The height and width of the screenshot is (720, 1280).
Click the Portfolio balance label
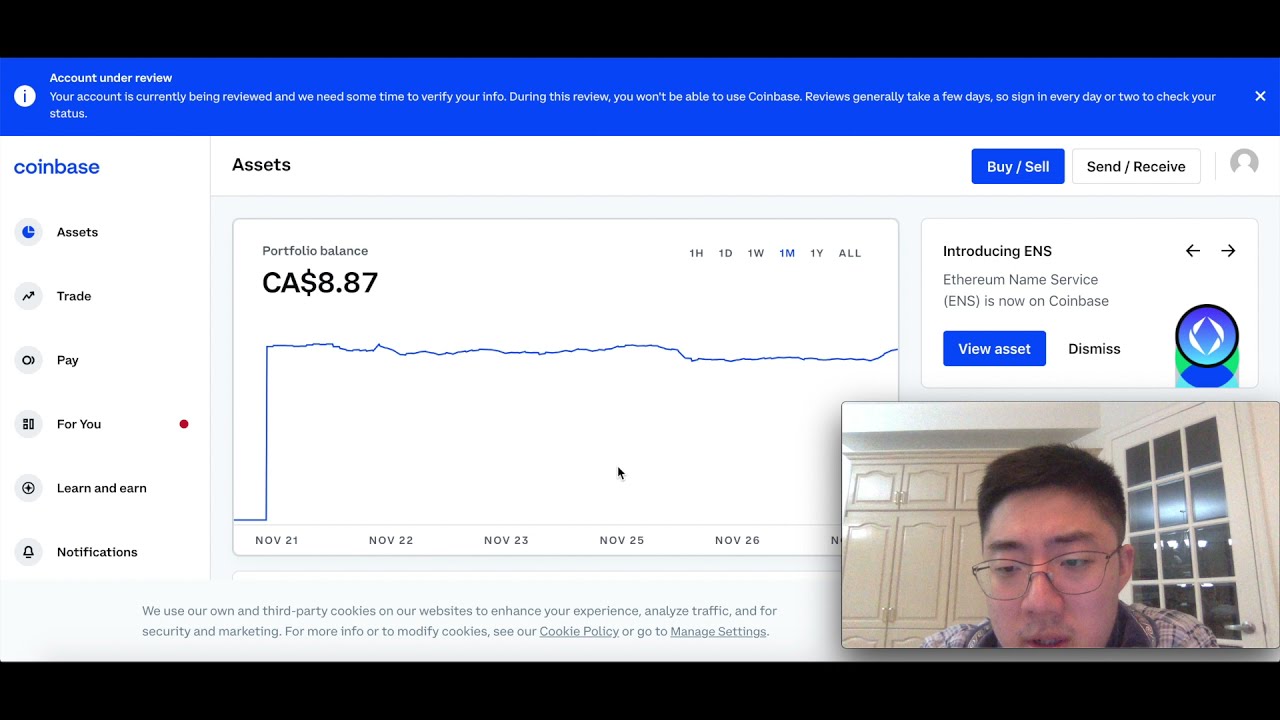point(315,251)
